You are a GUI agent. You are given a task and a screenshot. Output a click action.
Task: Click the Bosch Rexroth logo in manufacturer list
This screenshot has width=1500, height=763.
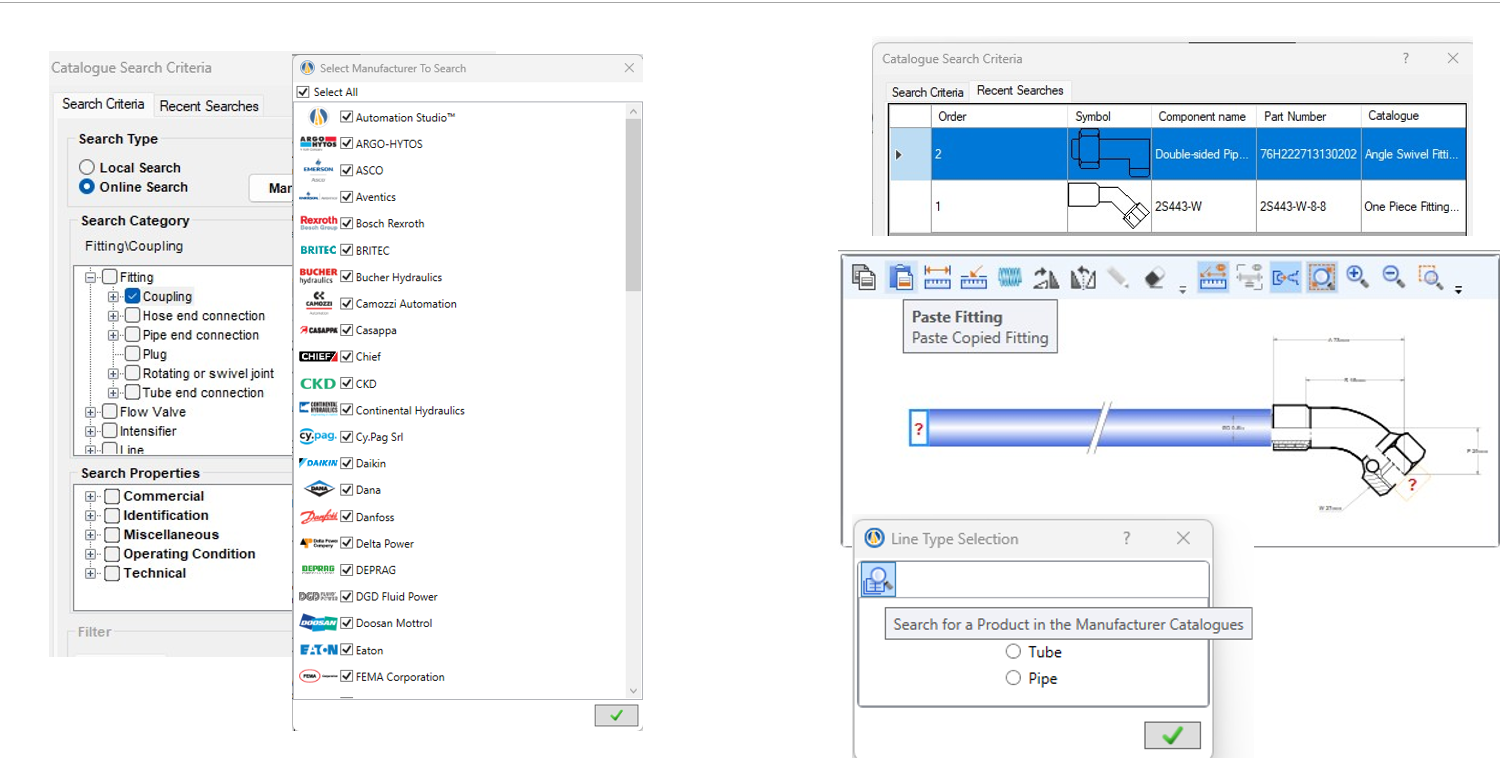(x=319, y=223)
